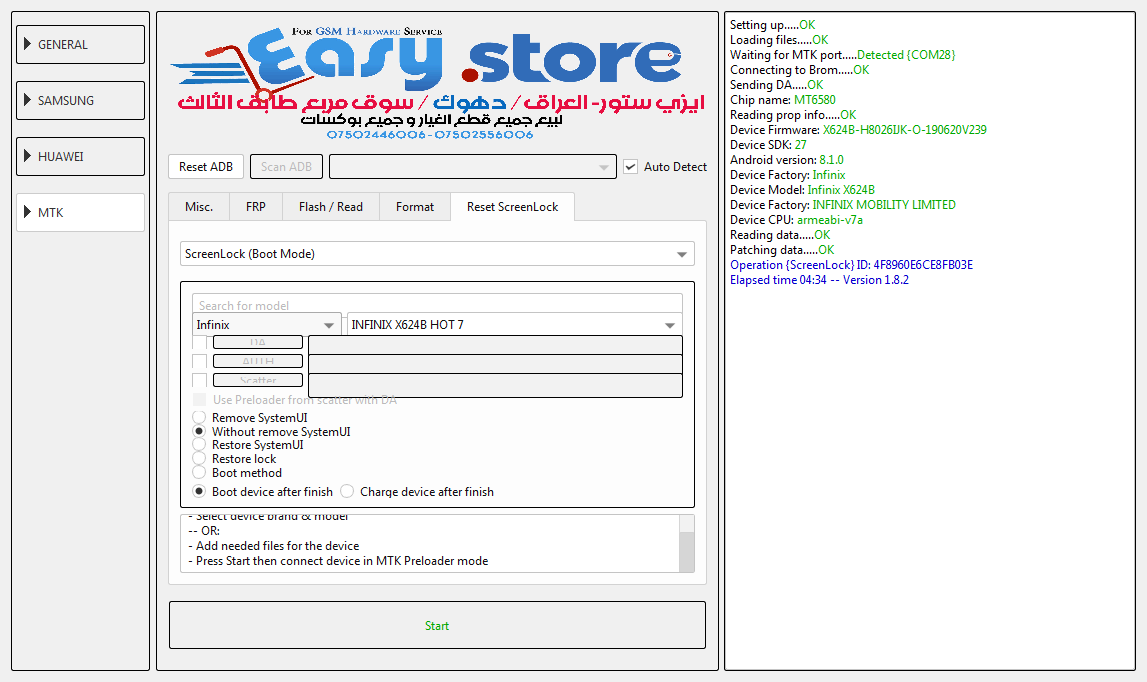
Task: Click the Chip name MT6580 log line
Action: 782,100
